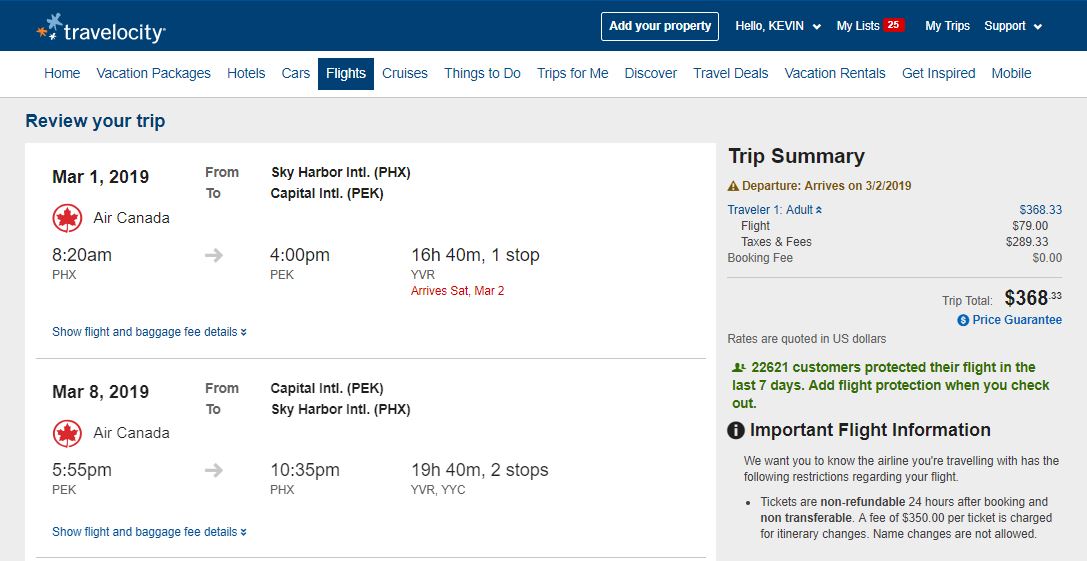
Task: Click the Air Canada logo on Mar 8 flight
Action: (67, 433)
